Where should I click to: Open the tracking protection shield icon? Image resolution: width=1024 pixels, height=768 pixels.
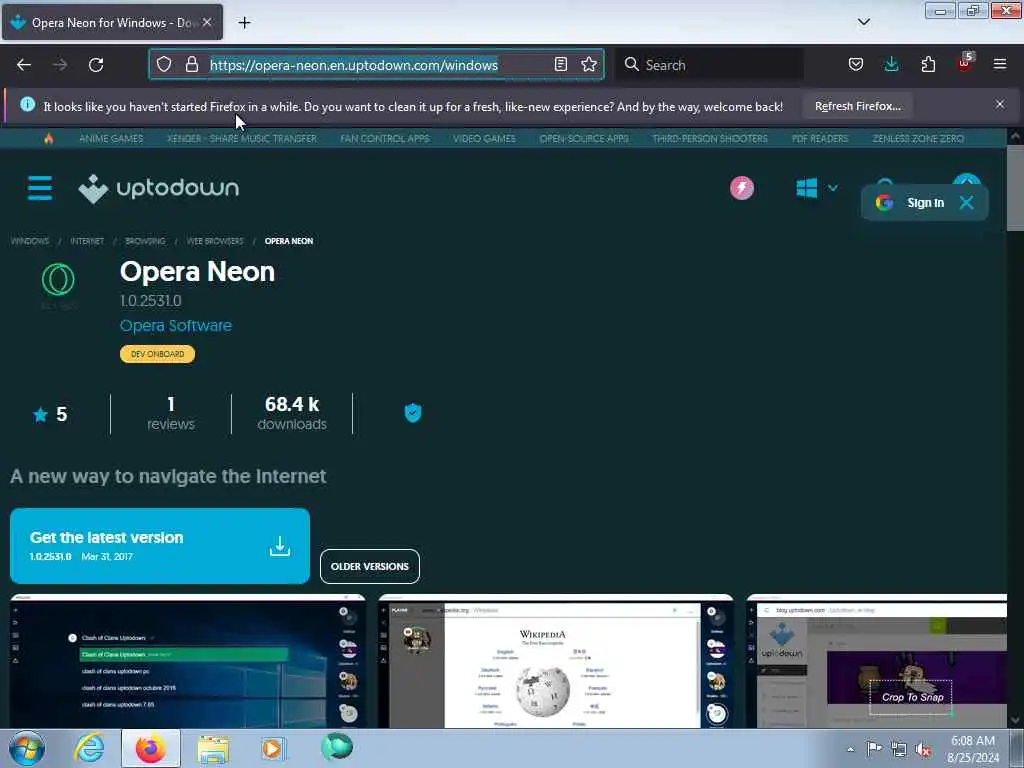click(164, 64)
